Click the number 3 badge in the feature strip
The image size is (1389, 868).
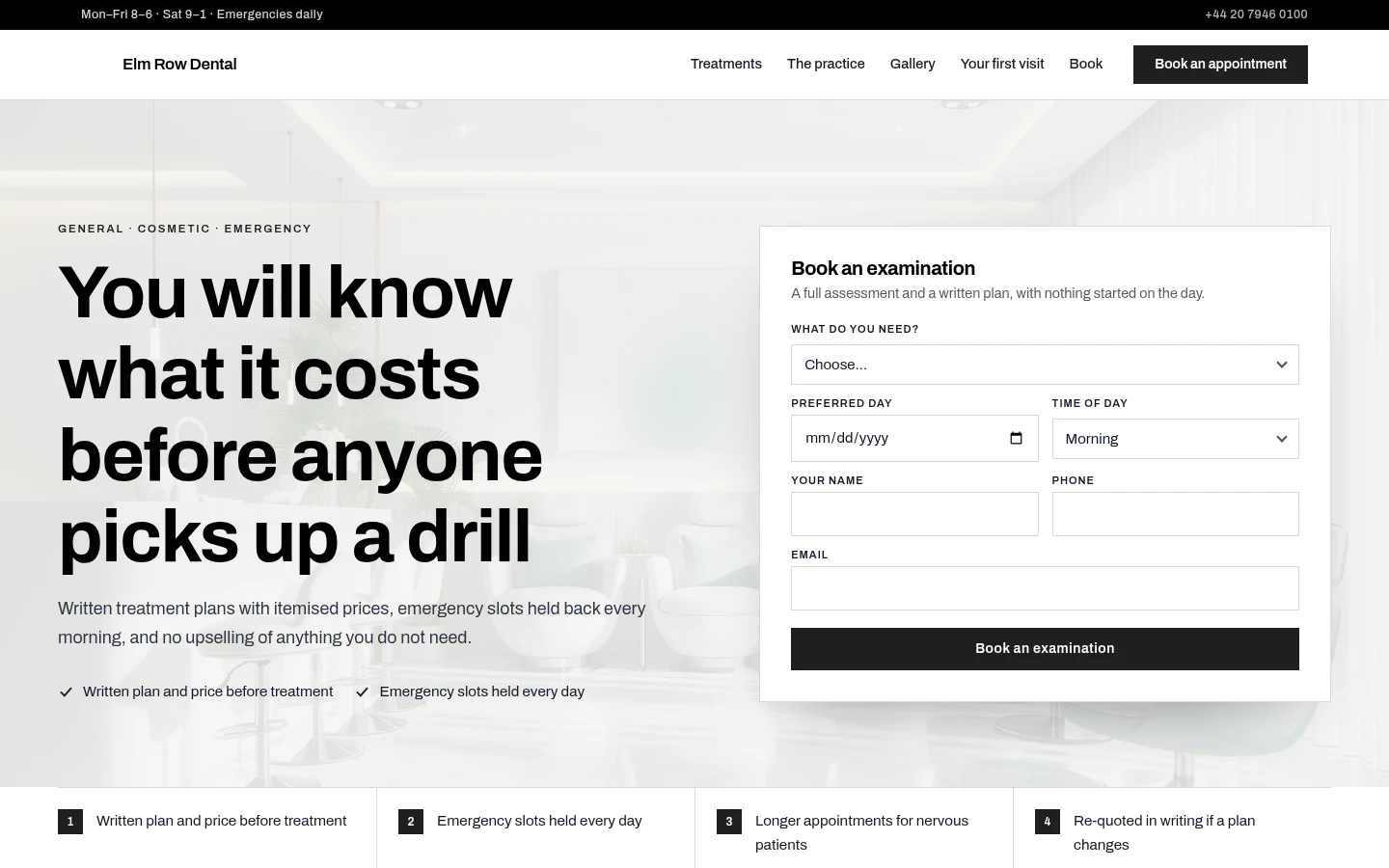coord(729,822)
